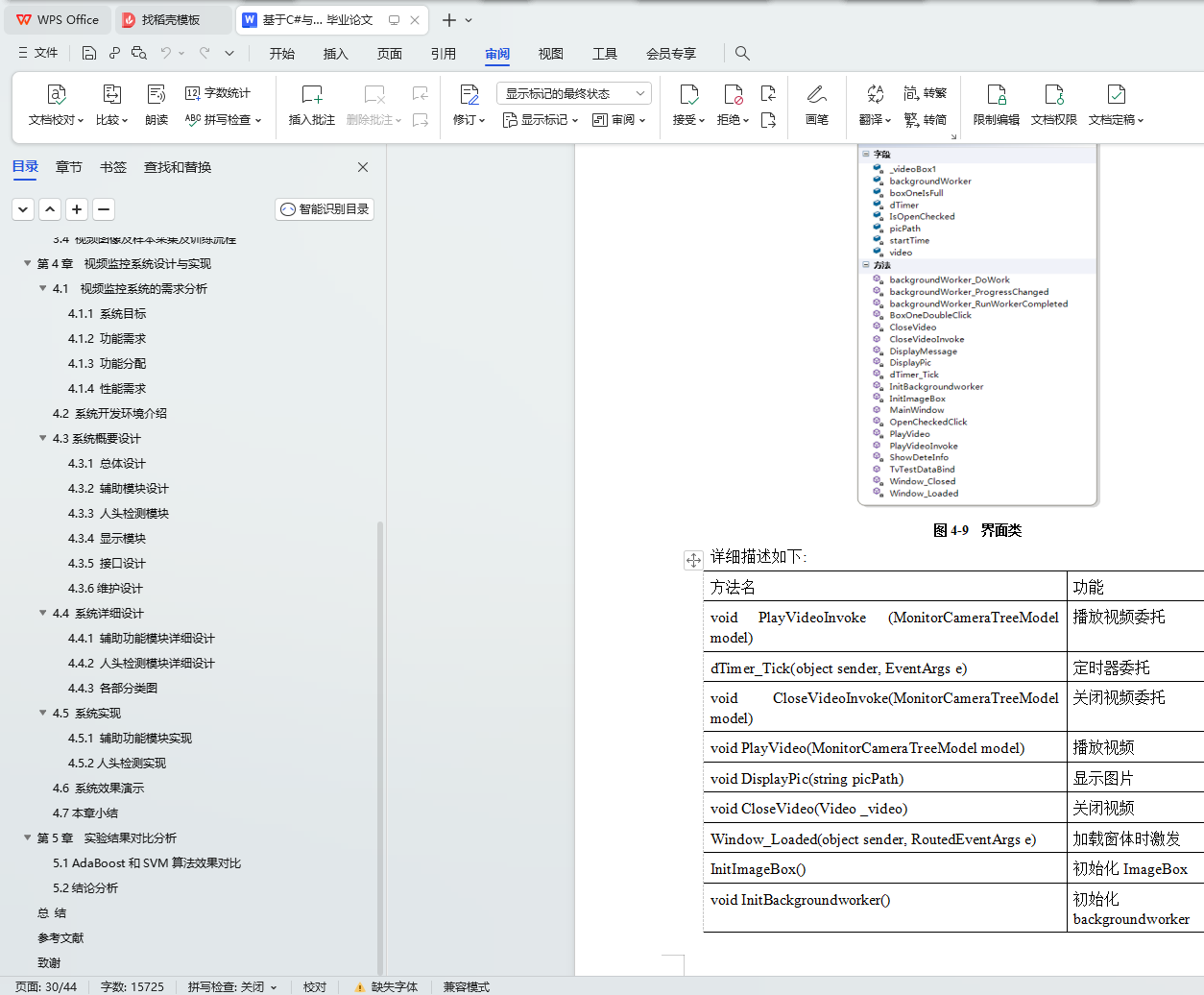The height and width of the screenshot is (995, 1204).
Task: Collapse the 4.1 视频监控系统的需求分析 node
Action: point(43,288)
